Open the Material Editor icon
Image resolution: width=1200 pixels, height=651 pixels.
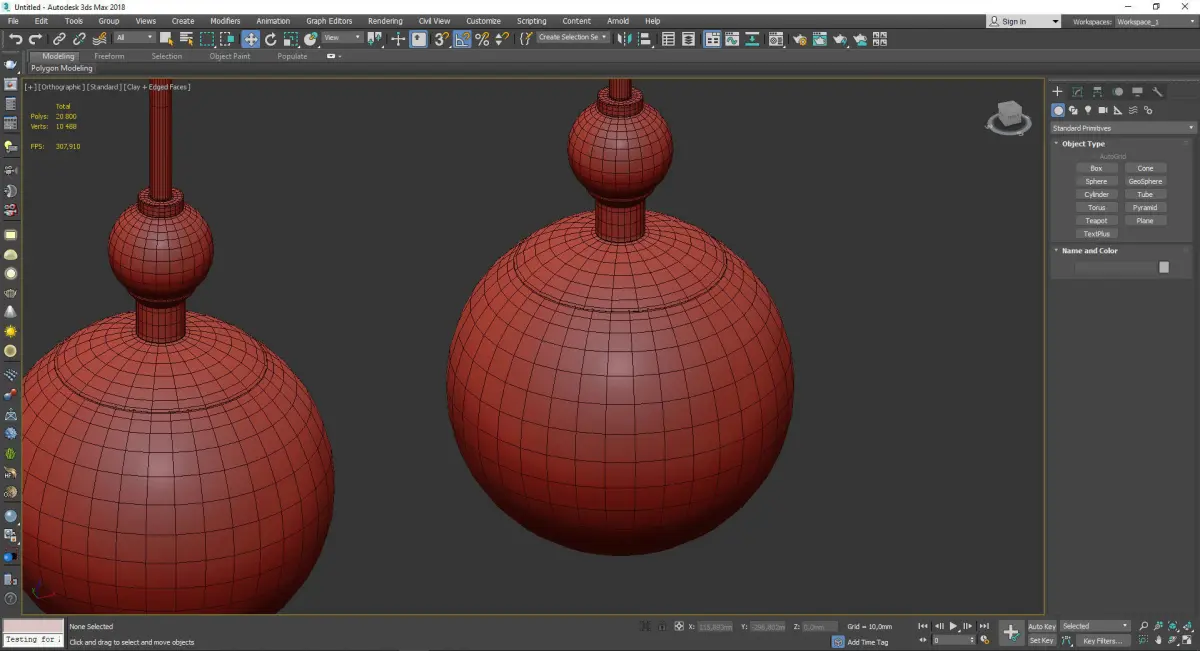pos(776,39)
